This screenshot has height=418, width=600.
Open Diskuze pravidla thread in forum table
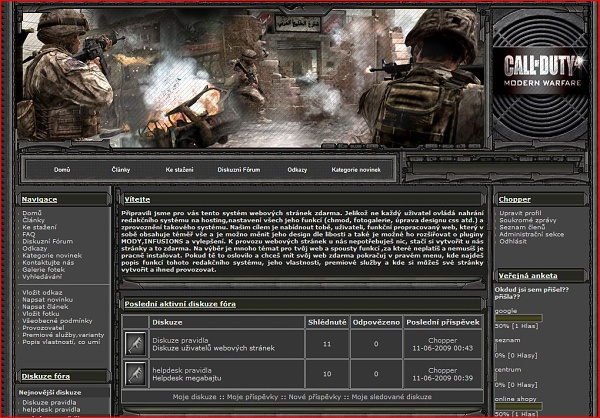tap(180, 340)
